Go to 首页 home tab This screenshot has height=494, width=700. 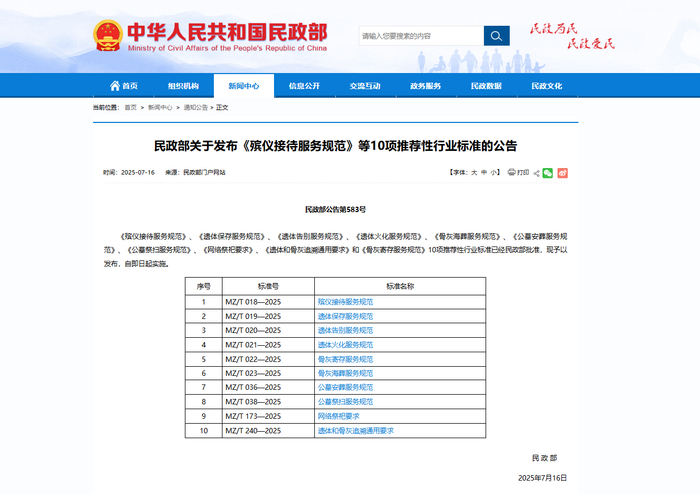pyautogui.click(x=124, y=86)
